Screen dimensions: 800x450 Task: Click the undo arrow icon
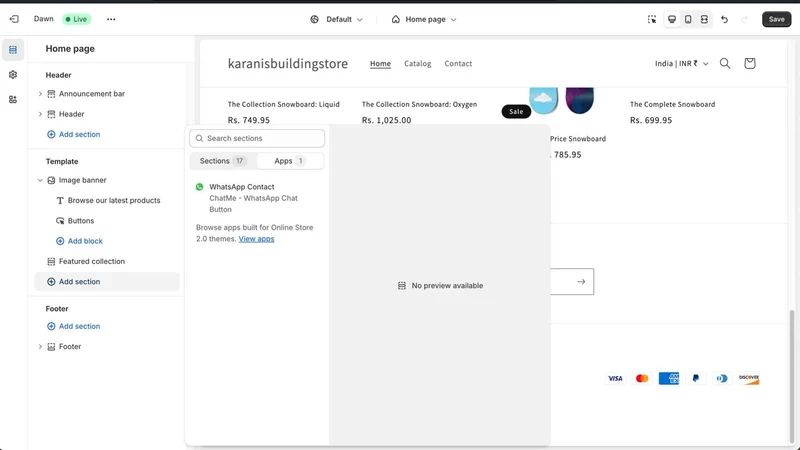point(724,19)
